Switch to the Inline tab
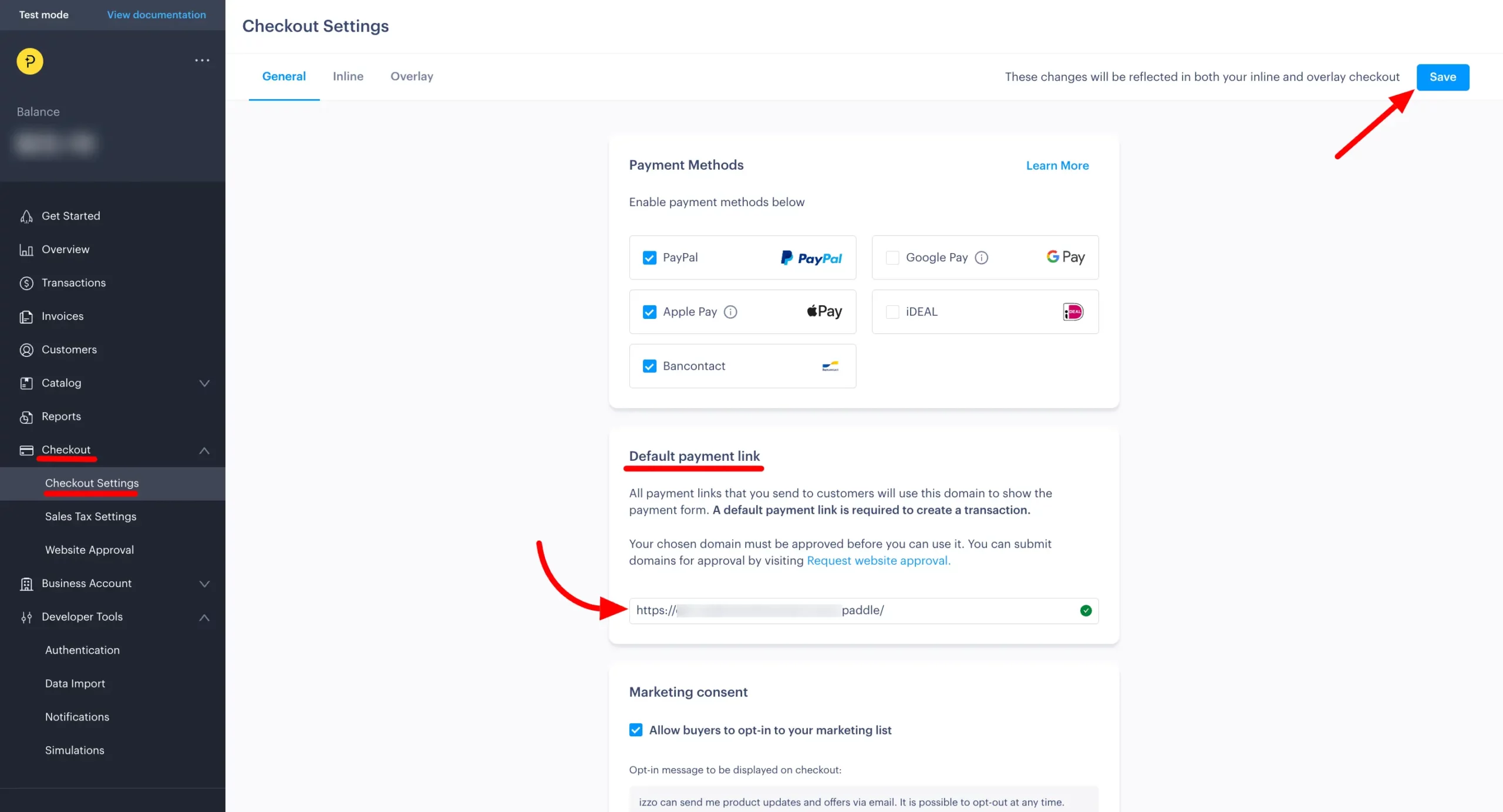Screen dimensions: 1503x812 (x=348, y=76)
